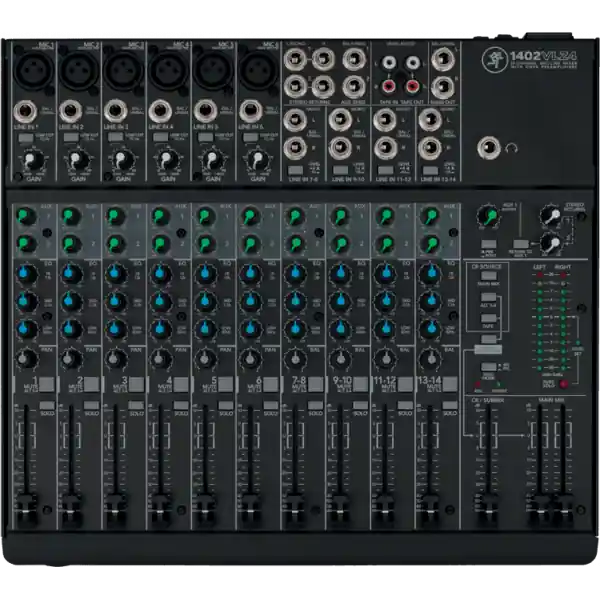Click the LEFT meter label
The width and height of the screenshot is (600, 600).
tap(540, 267)
